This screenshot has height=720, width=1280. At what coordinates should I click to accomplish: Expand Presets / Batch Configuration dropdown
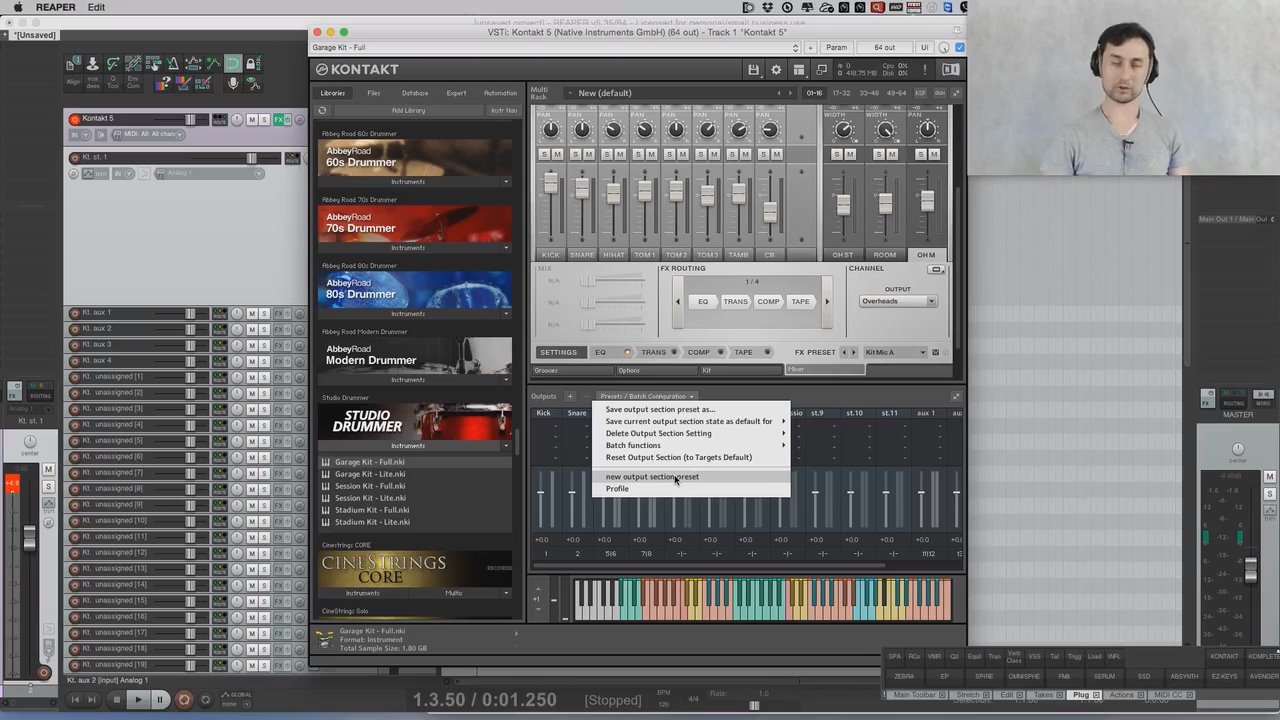pos(646,397)
